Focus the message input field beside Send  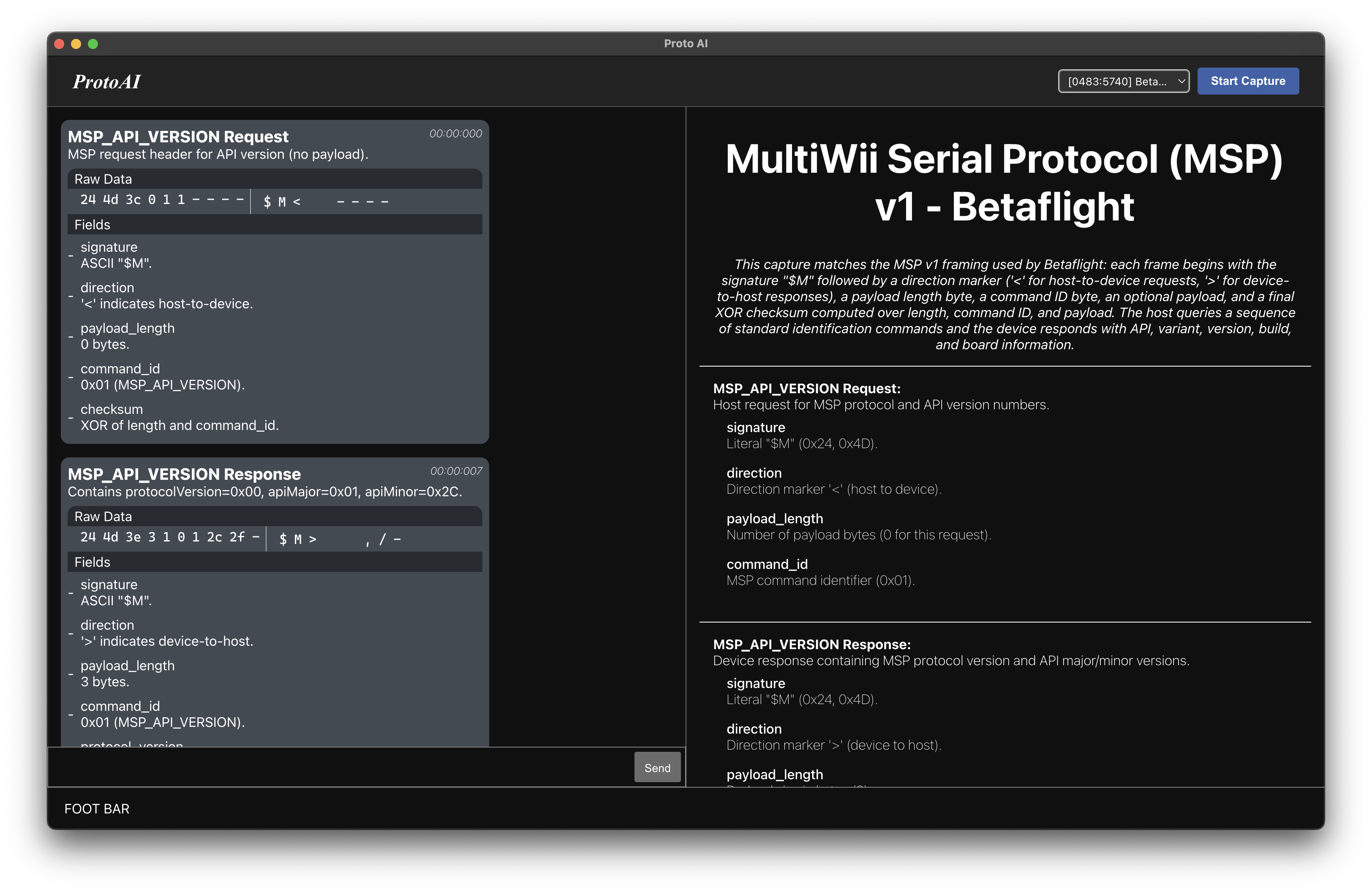(x=340, y=767)
